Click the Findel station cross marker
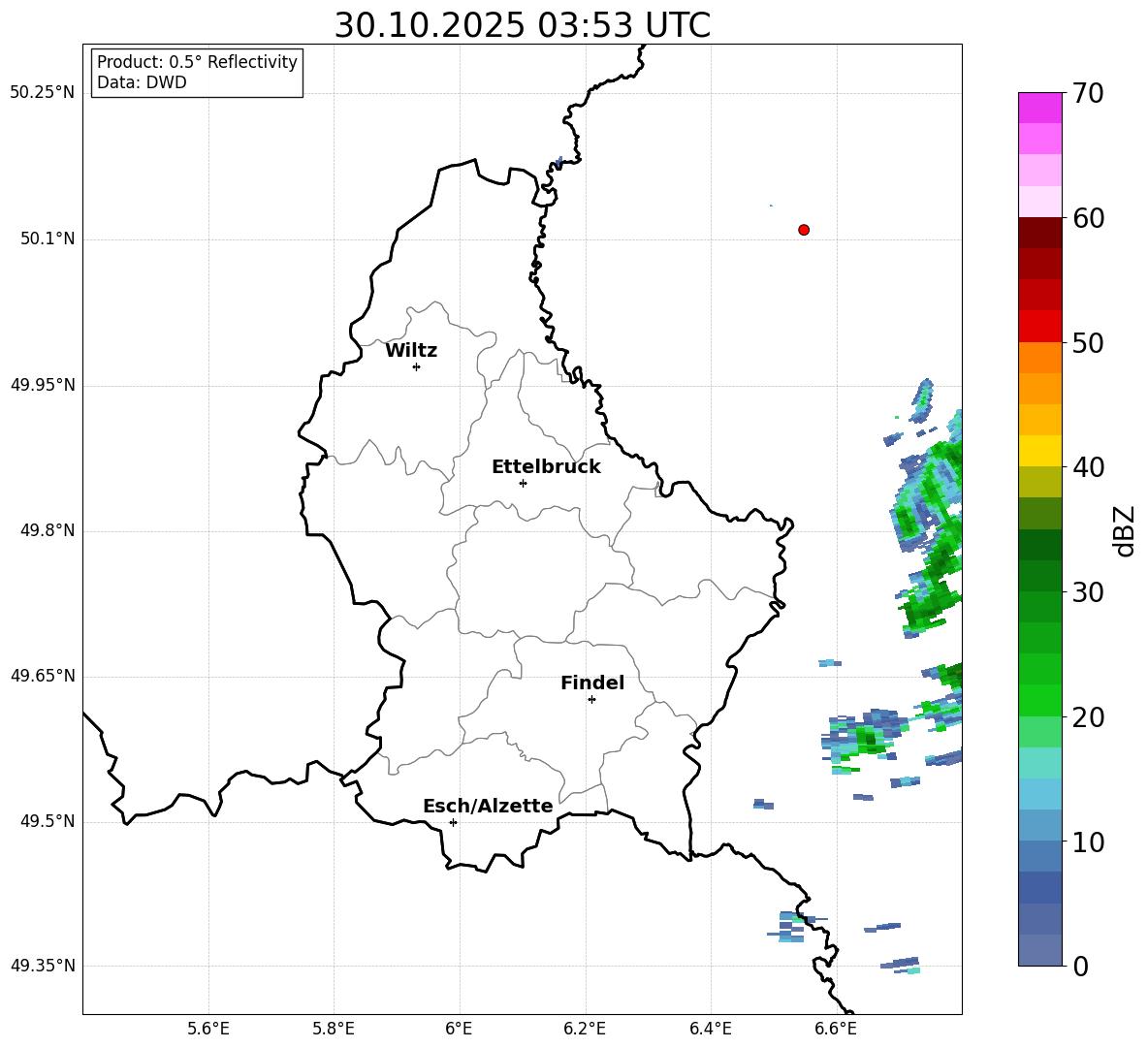The width and height of the screenshot is (1148, 1048). click(591, 700)
